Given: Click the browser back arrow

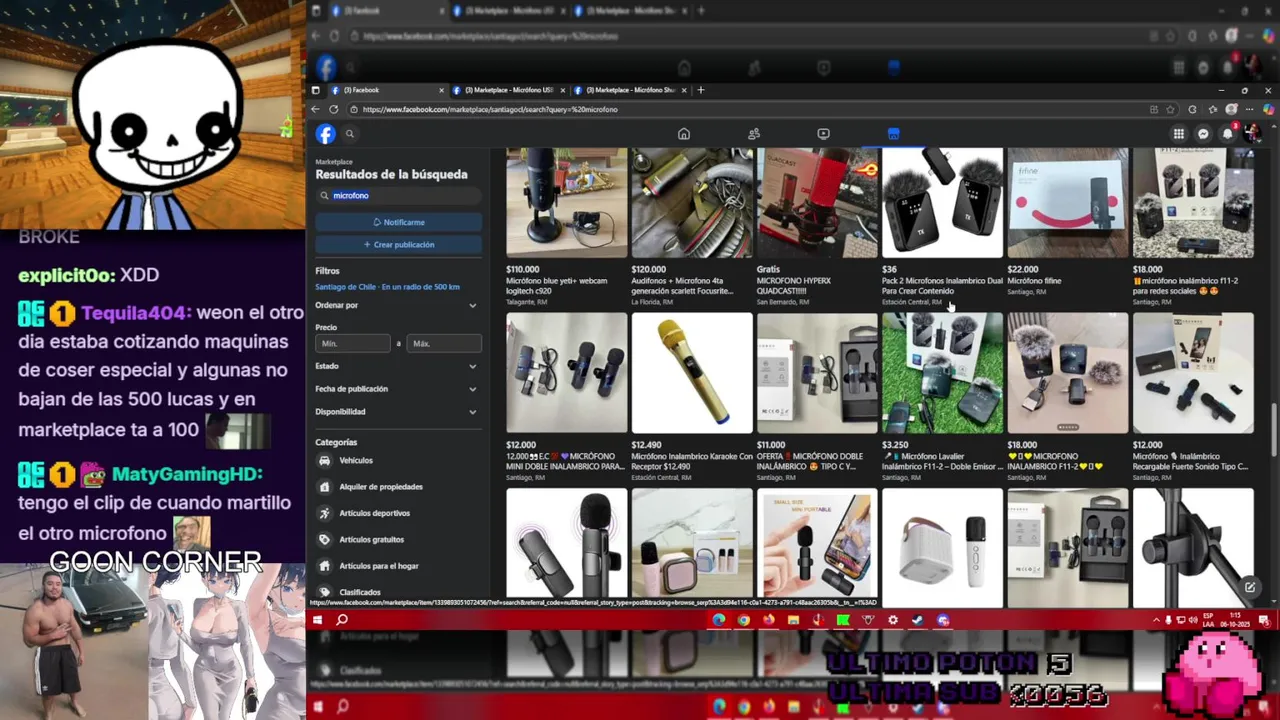Looking at the screenshot, I should pos(316,109).
